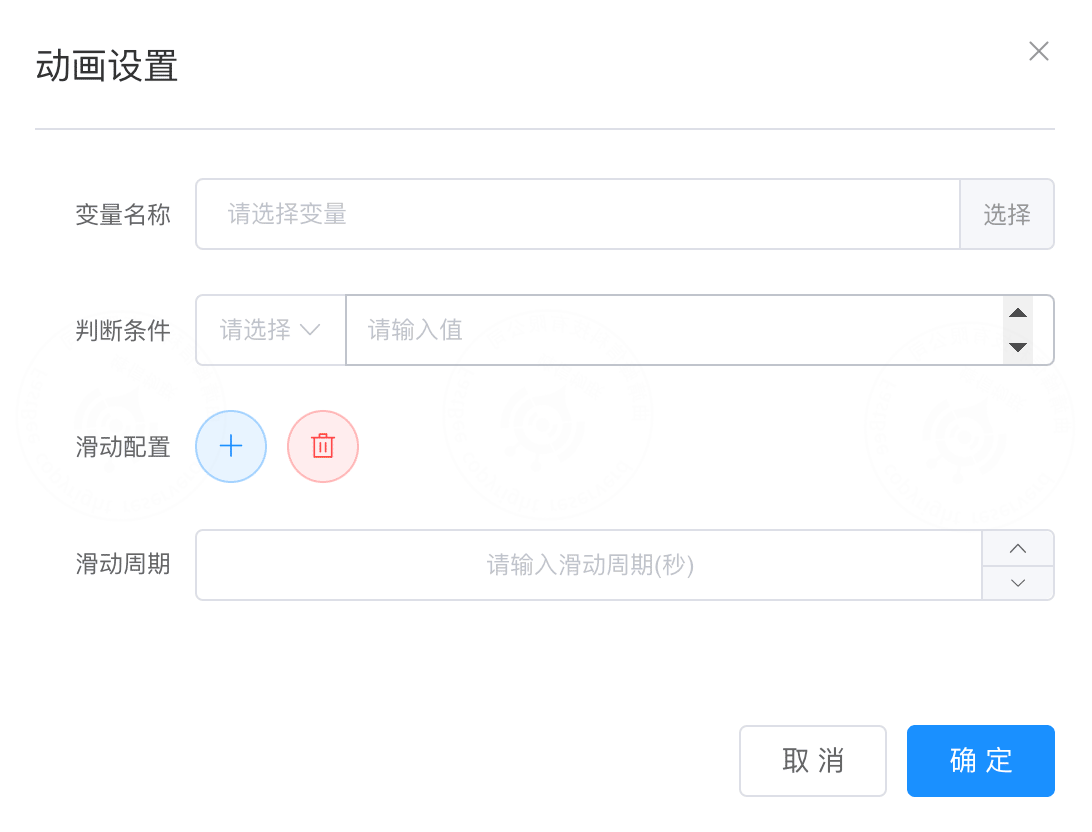Open the variable picker via 选择 button

pos(1007,214)
